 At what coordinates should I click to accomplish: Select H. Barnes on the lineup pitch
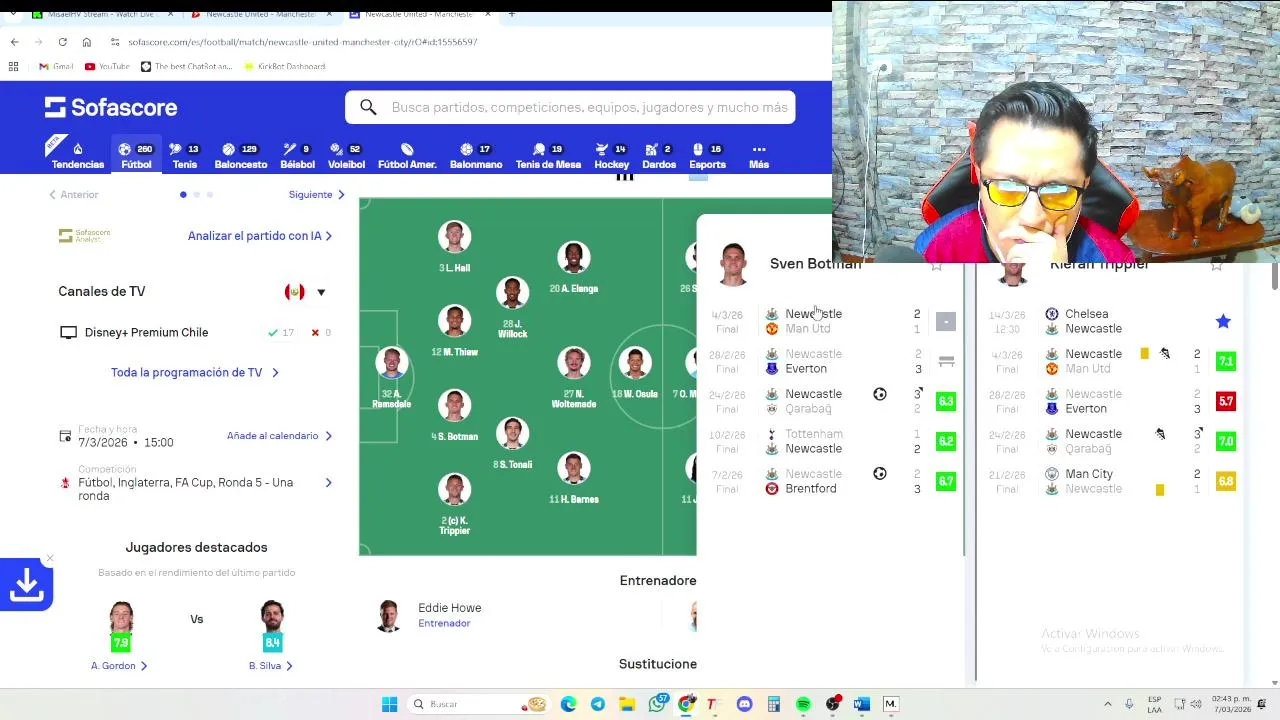[x=574, y=479]
